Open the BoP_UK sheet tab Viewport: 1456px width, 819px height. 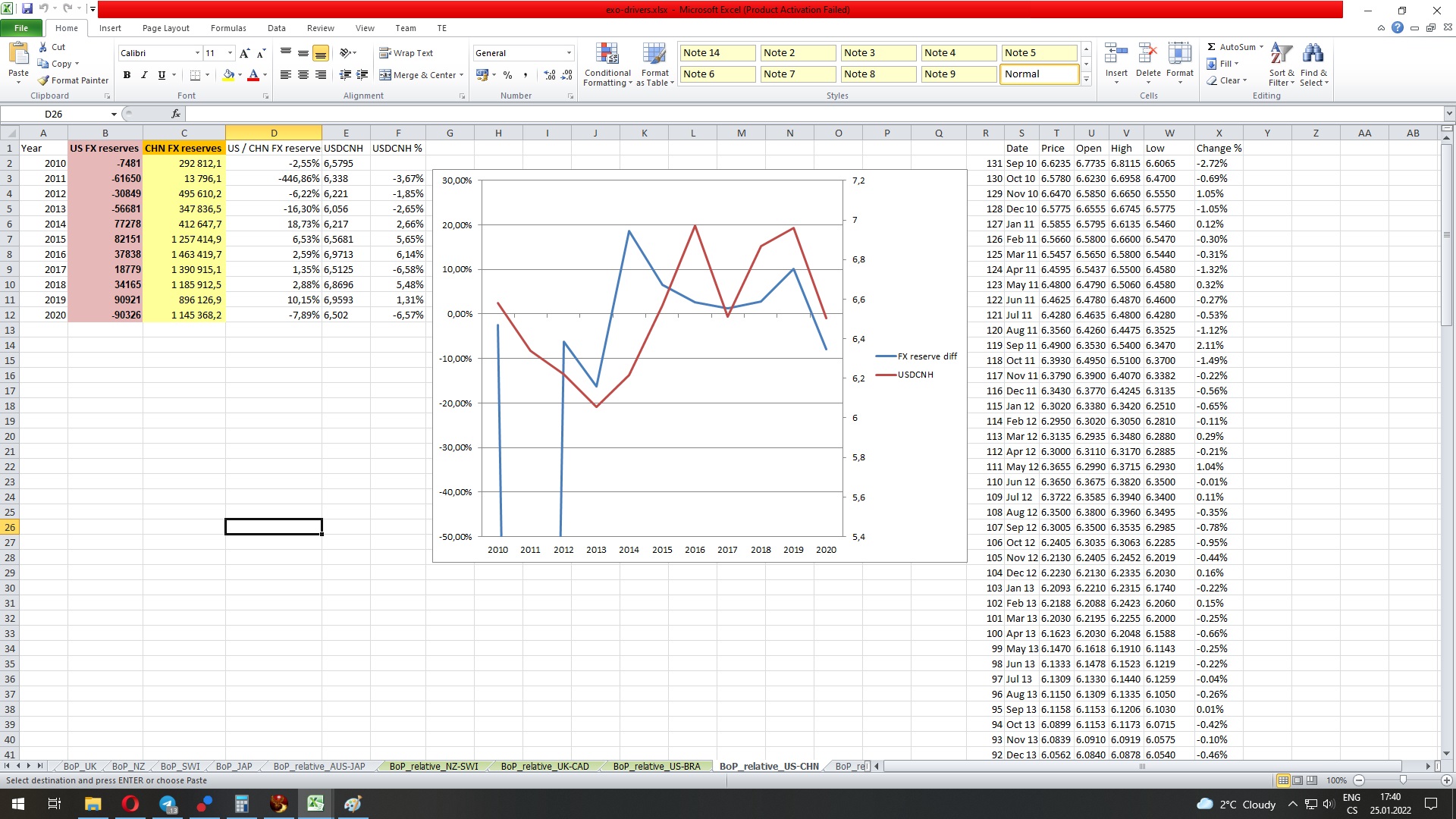[x=80, y=767]
